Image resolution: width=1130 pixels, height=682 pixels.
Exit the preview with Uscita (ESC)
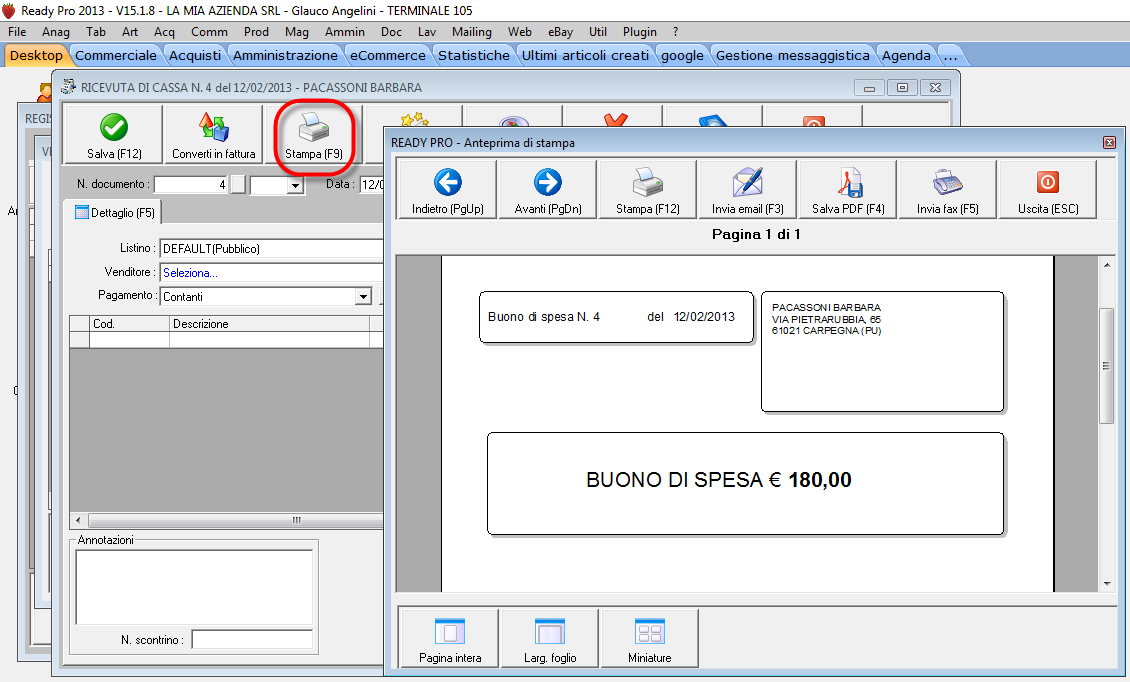(x=1048, y=190)
